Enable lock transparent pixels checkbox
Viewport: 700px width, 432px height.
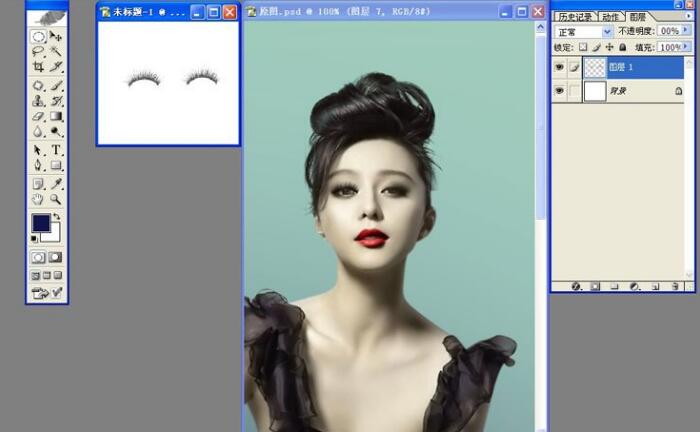coord(584,47)
